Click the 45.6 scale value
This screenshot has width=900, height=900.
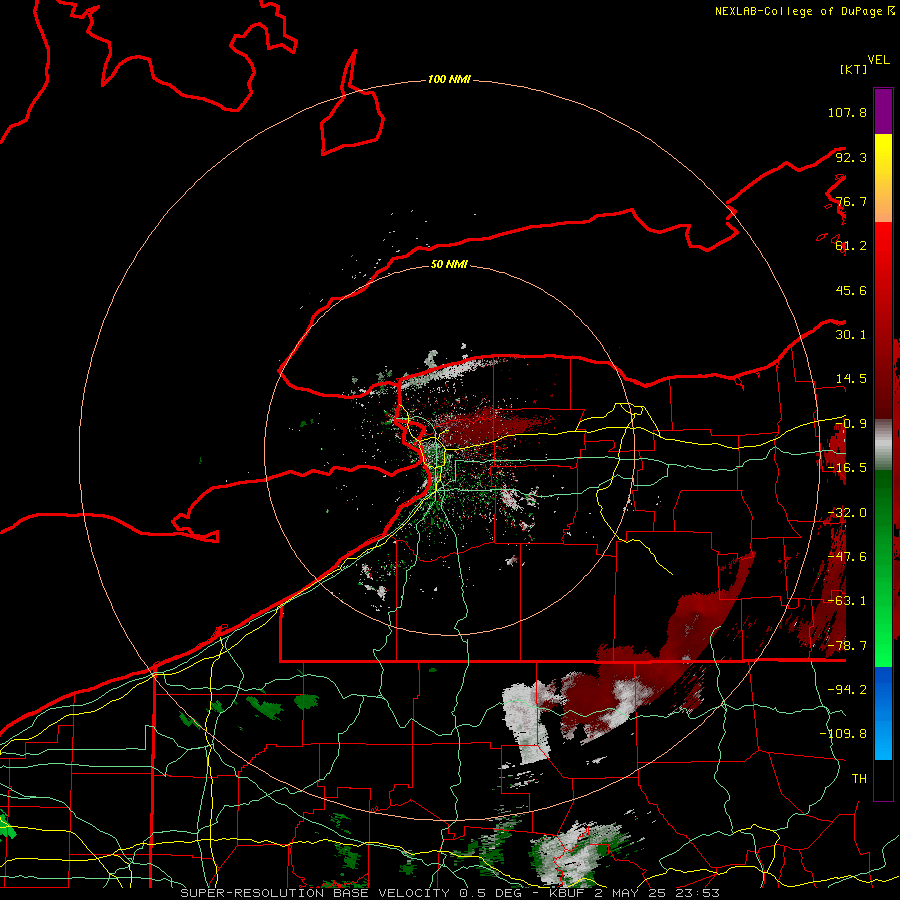point(851,290)
